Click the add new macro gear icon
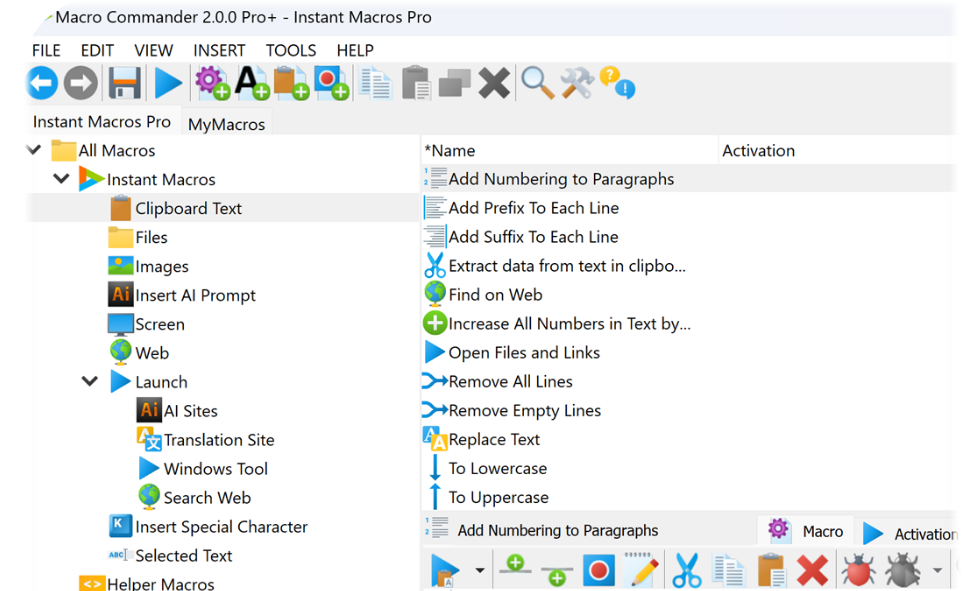This screenshot has width=969, height=591. tap(212, 84)
